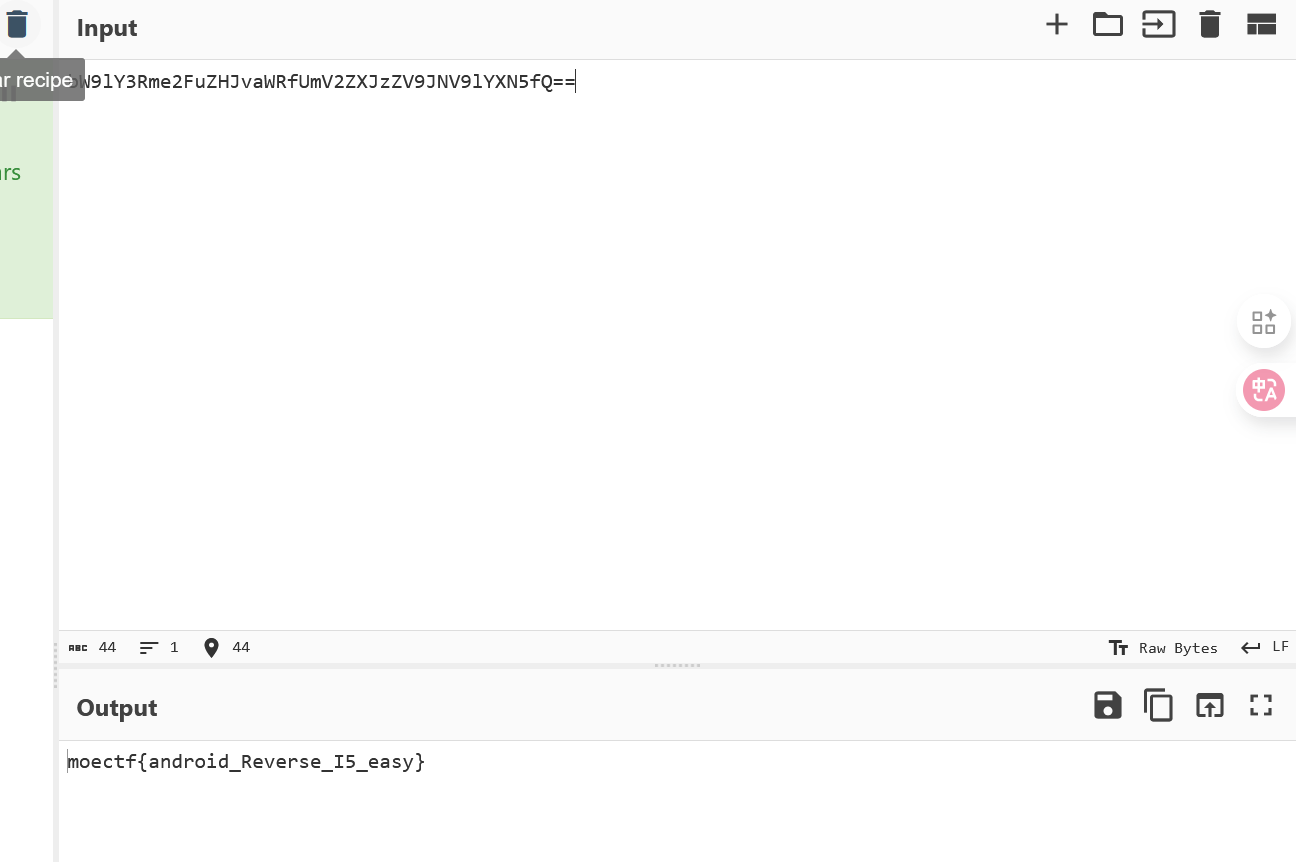Reset the pane layout
The height and width of the screenshot is (862, 1296).
(1261, 25)
